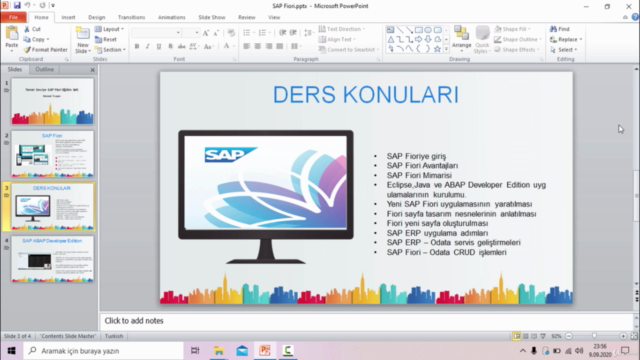Open the Shape Outline dropdown

pos(518,39)
